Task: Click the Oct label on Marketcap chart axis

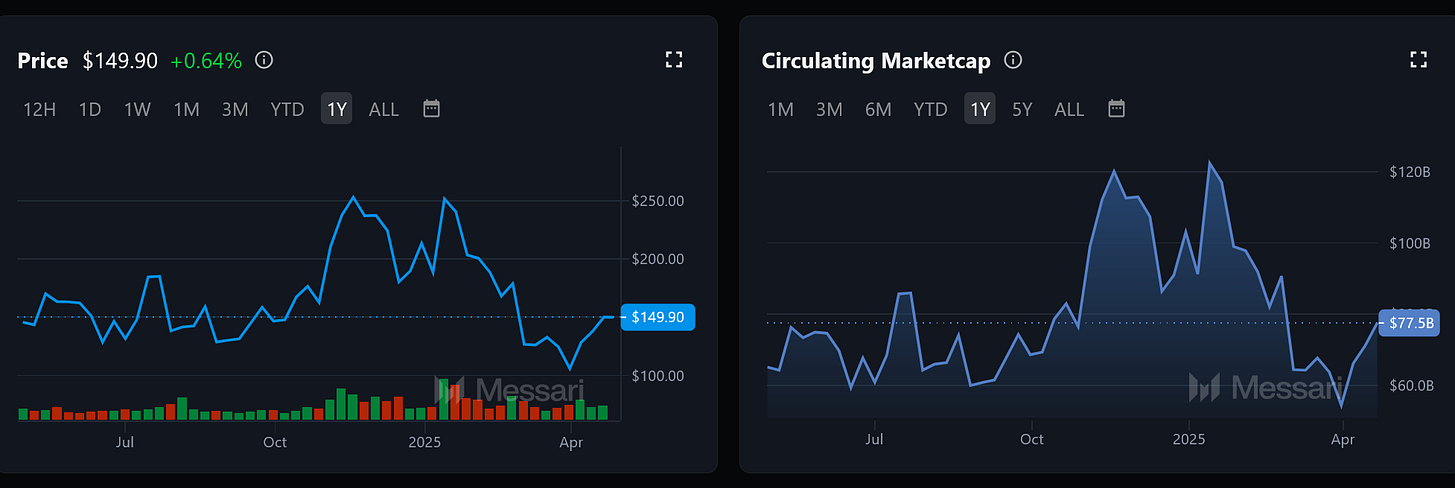Action: pyautogui.click(x=1032, y=439)
